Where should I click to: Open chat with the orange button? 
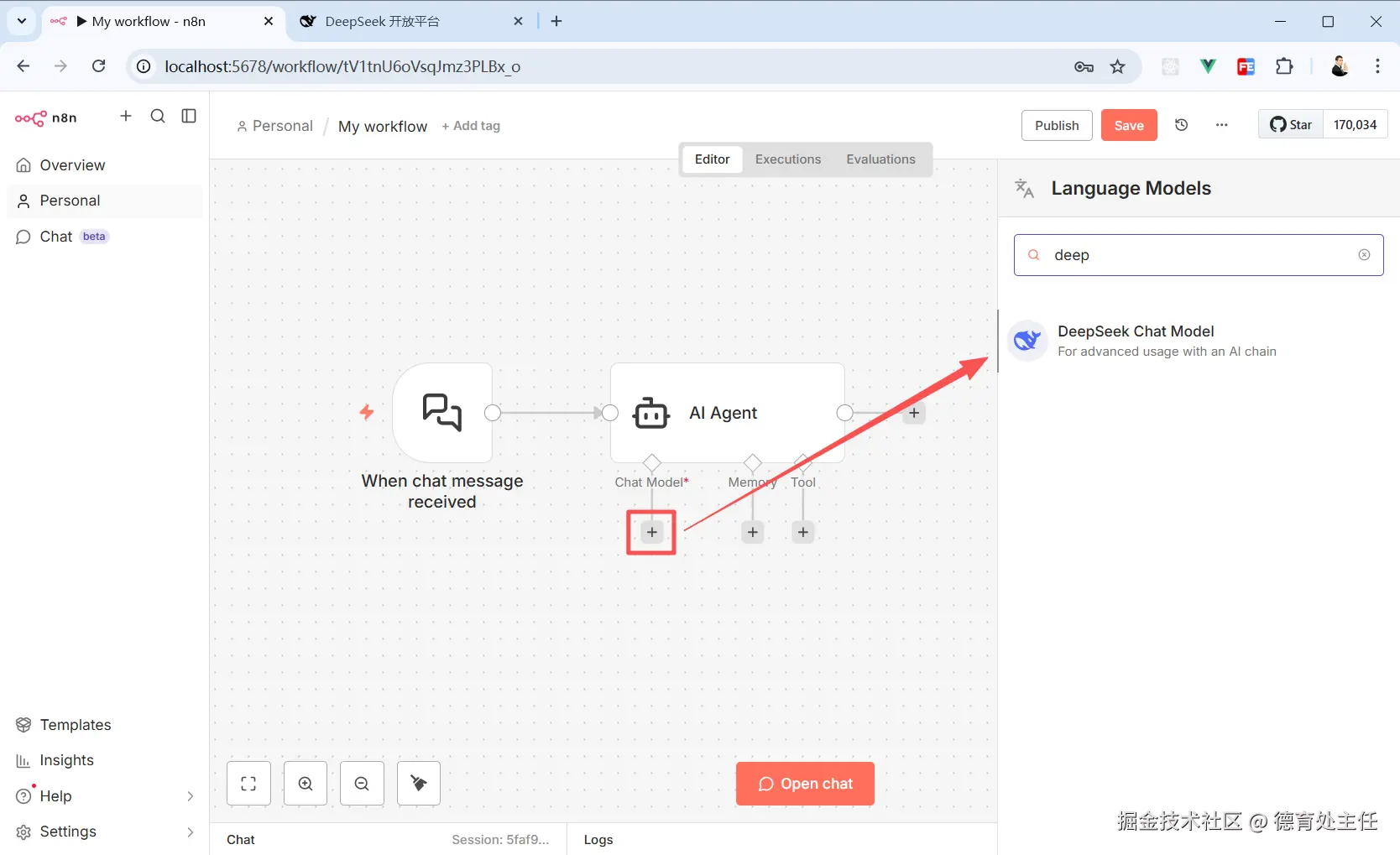pos(805,784)
